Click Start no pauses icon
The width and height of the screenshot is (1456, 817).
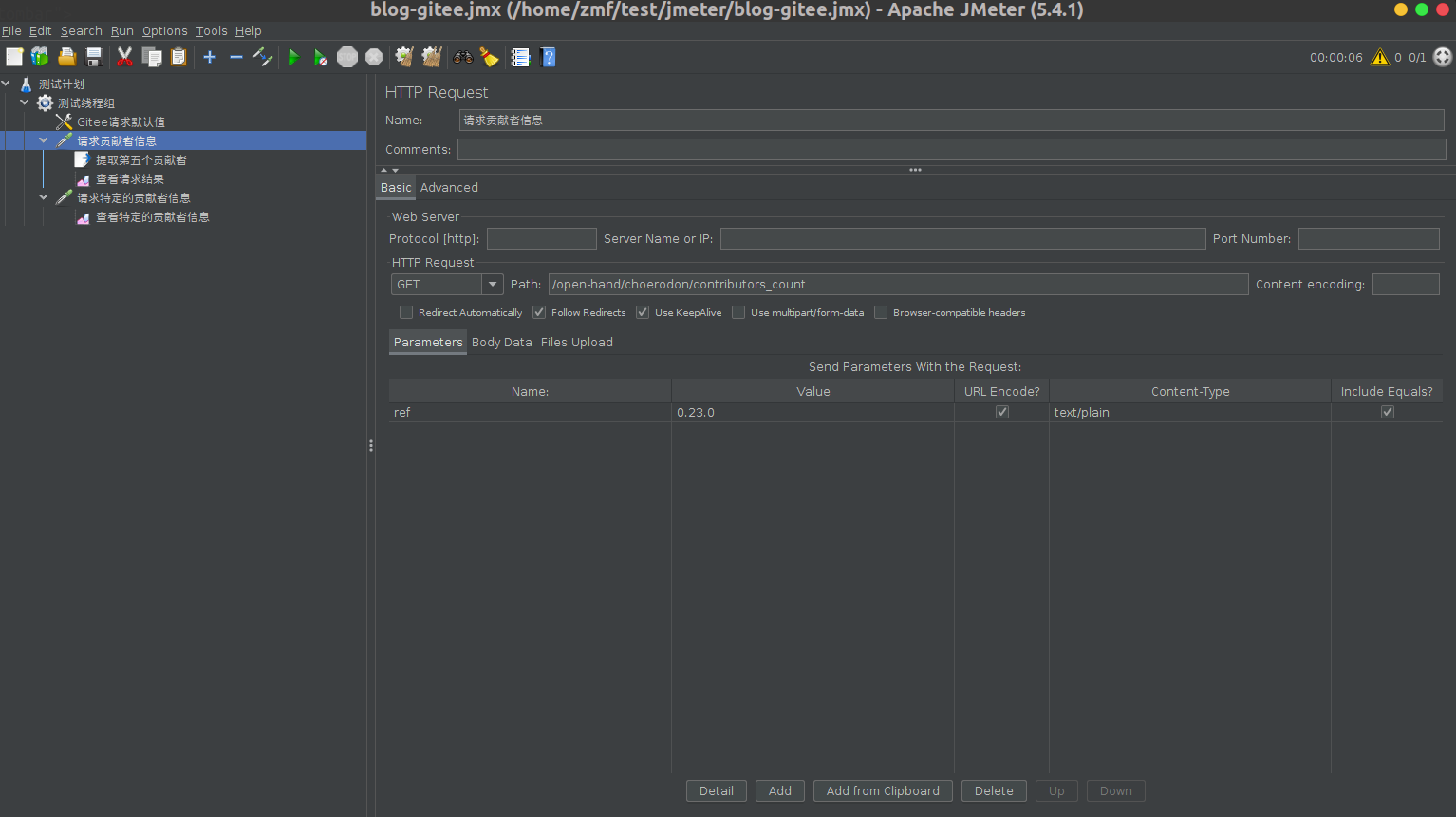point(321,57)
